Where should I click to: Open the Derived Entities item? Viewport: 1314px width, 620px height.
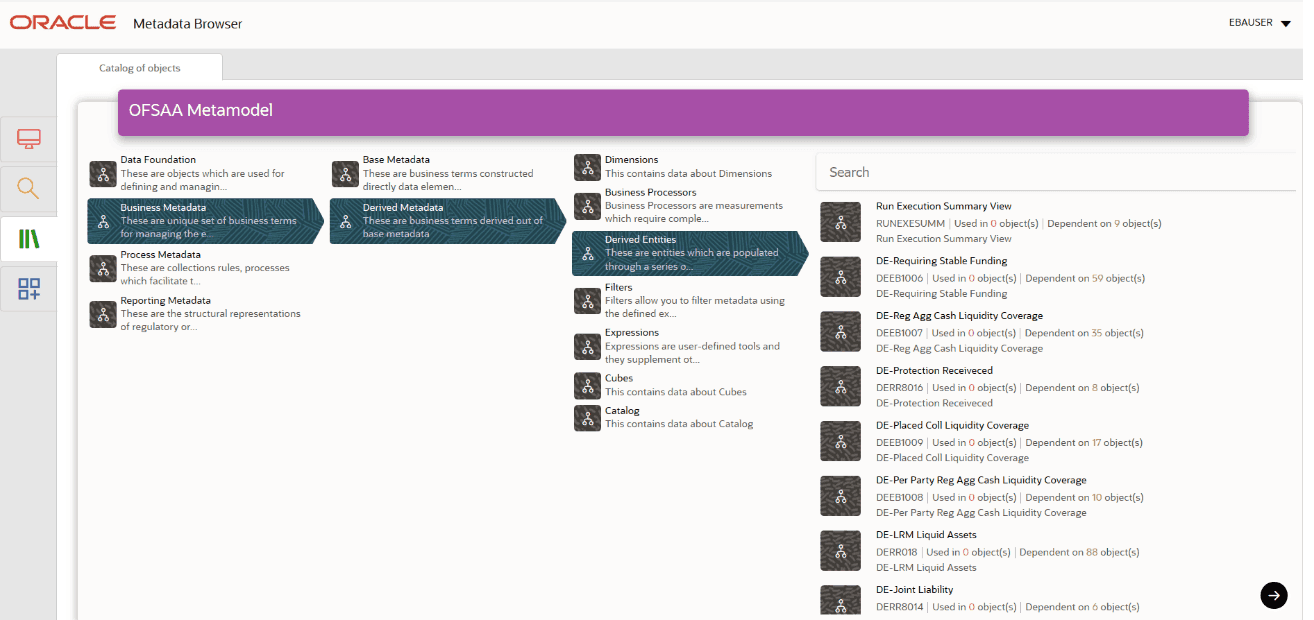tap(690, 254)
